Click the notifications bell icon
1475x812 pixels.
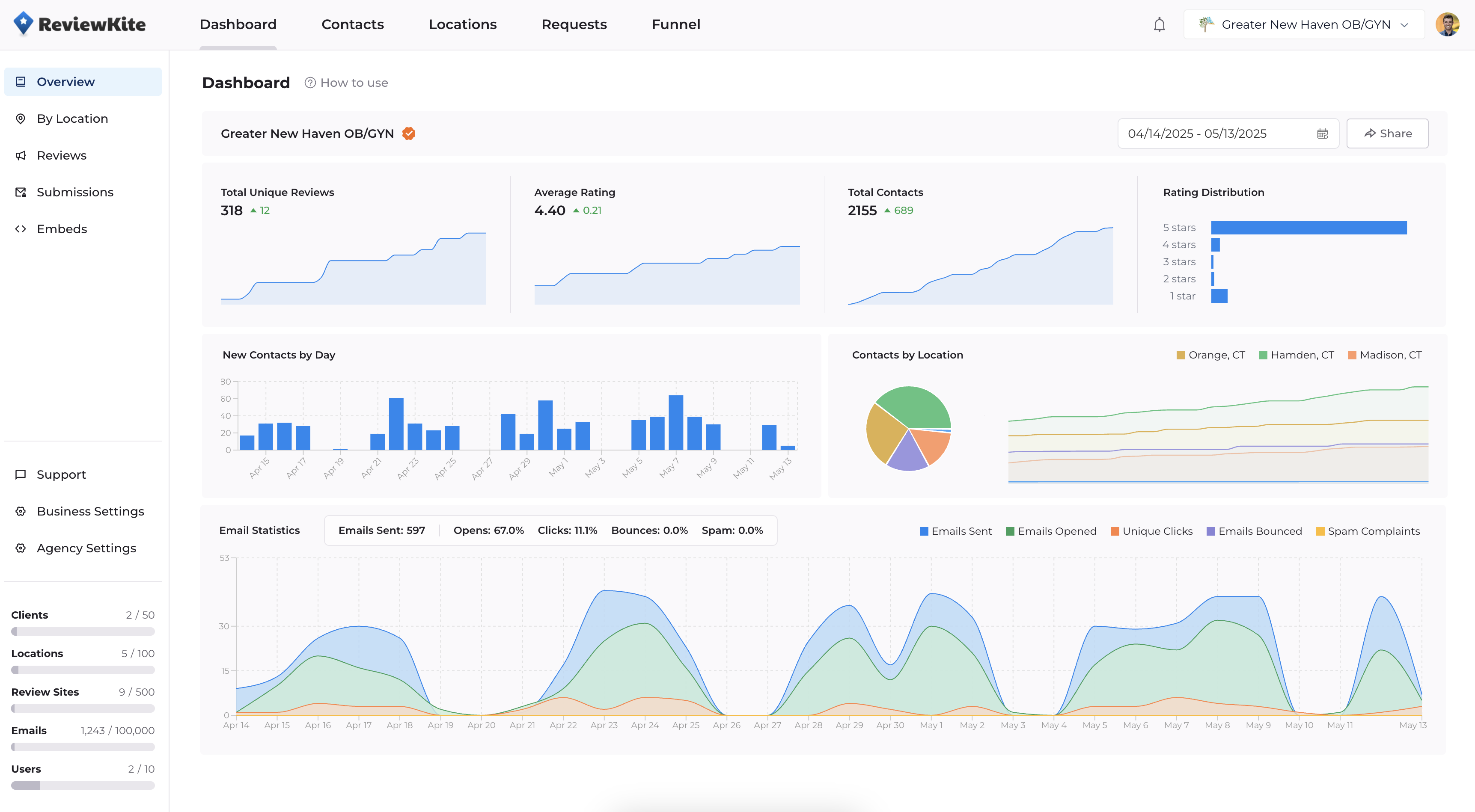[1159, 25]
